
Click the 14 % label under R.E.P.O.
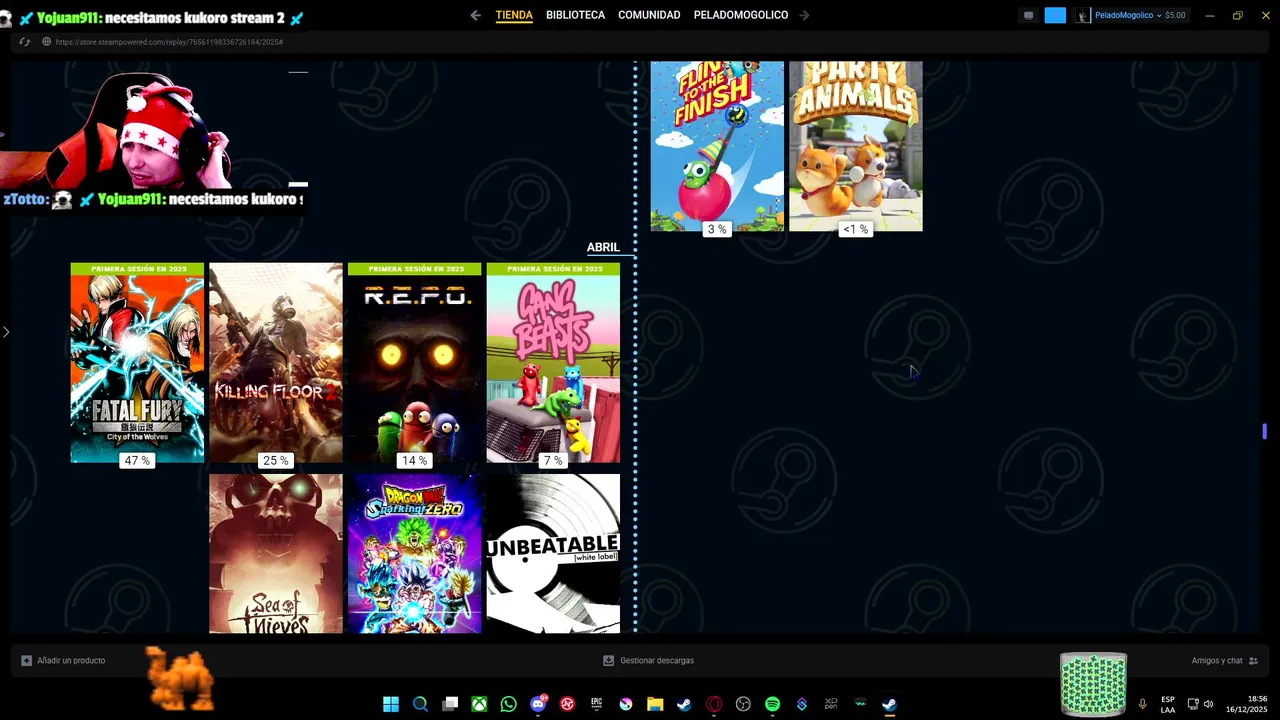point(414,461)
